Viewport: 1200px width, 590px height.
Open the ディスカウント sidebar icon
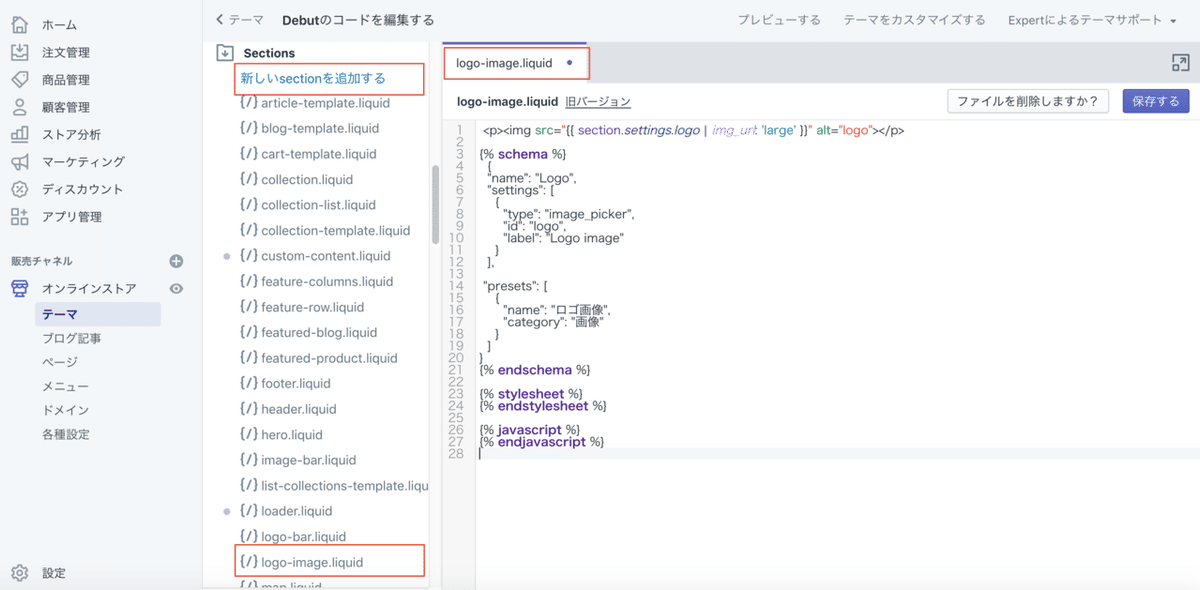pos(20,189)
